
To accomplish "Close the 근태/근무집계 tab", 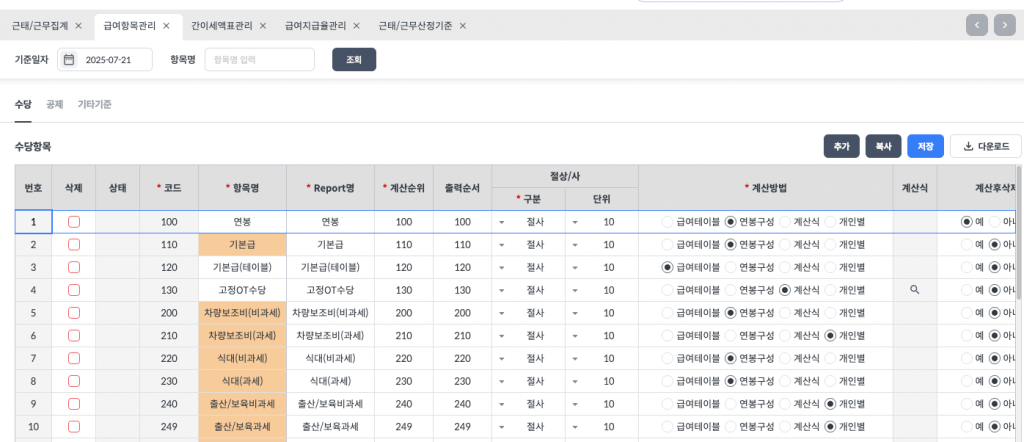I will click(x=78, y=26).
